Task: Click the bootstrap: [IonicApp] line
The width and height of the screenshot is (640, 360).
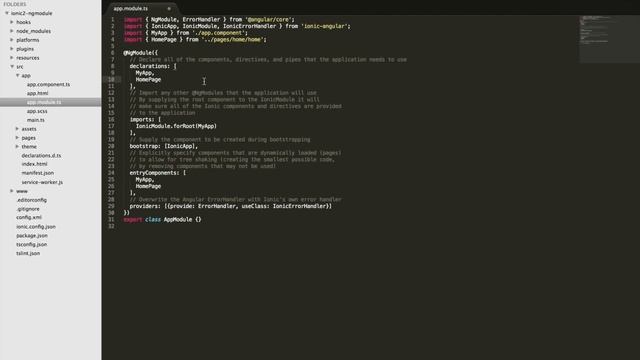Action: point(164,146)
